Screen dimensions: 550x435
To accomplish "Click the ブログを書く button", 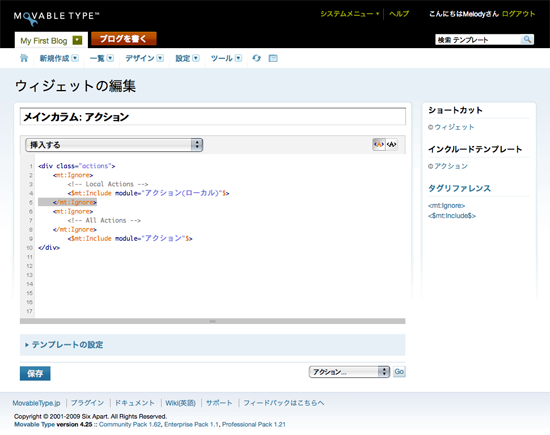I will [x=123, y=39].
